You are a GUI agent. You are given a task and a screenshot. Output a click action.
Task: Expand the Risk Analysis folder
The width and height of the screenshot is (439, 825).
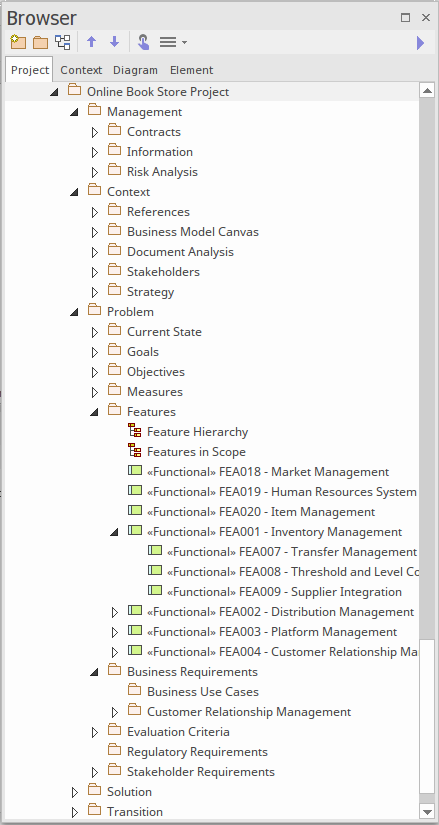(95, 172)
